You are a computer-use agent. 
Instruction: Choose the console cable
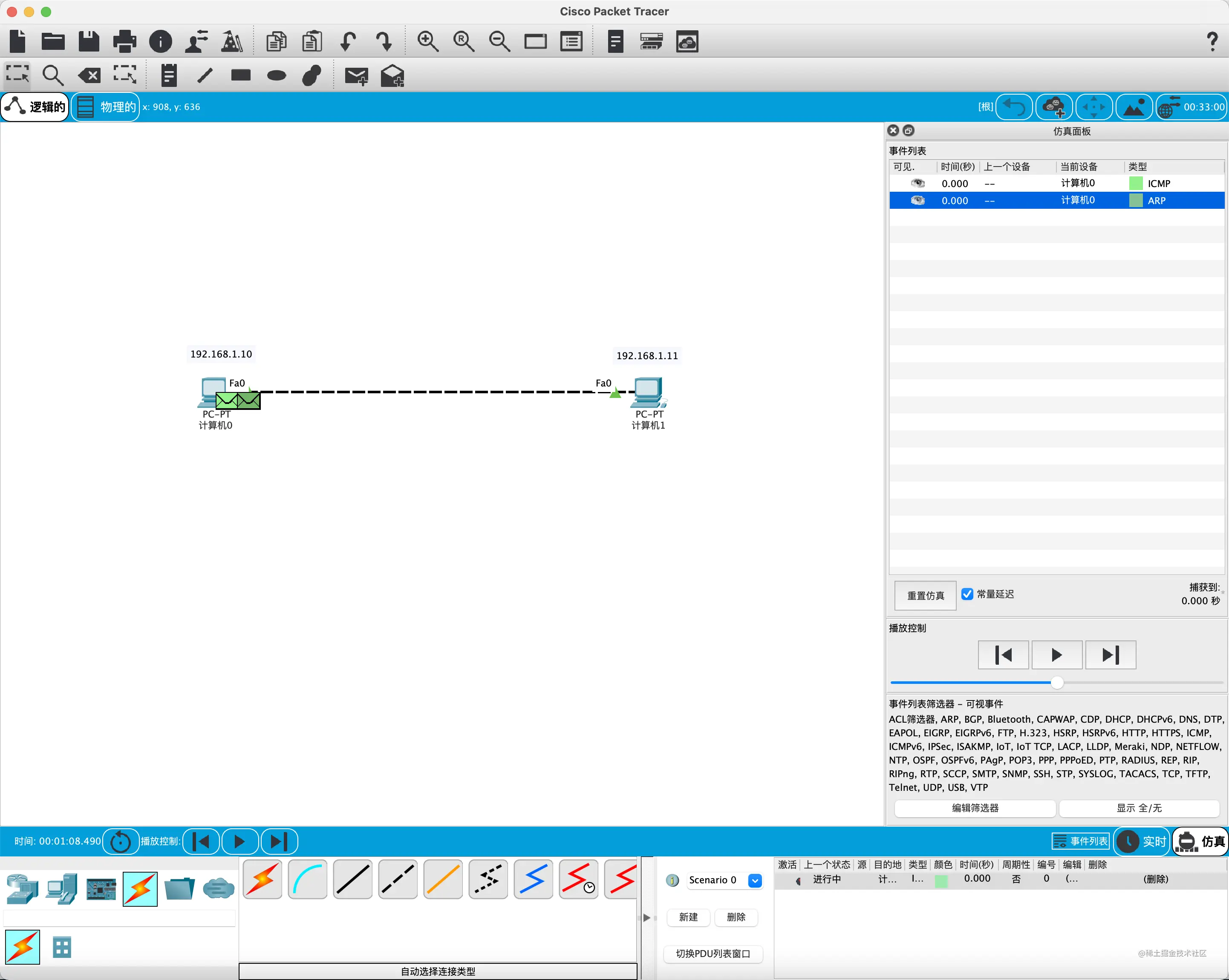coord(307,879)
